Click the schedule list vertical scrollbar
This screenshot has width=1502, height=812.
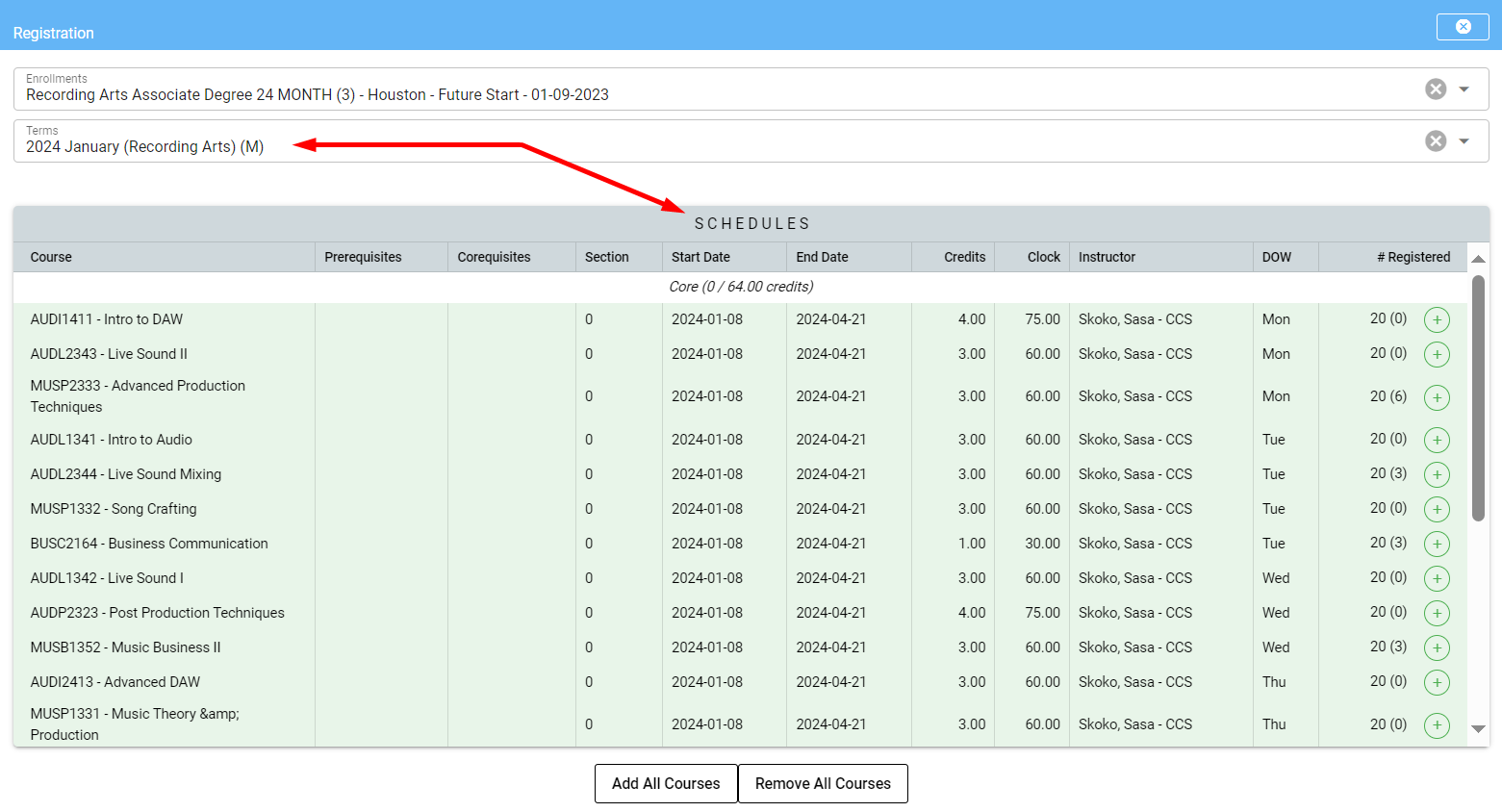pyautogui.click(x=1478, y=398)
